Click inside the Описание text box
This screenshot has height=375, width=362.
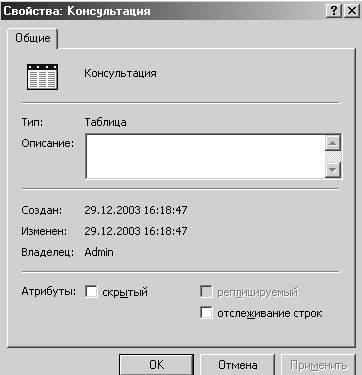(x=205, y=157)
